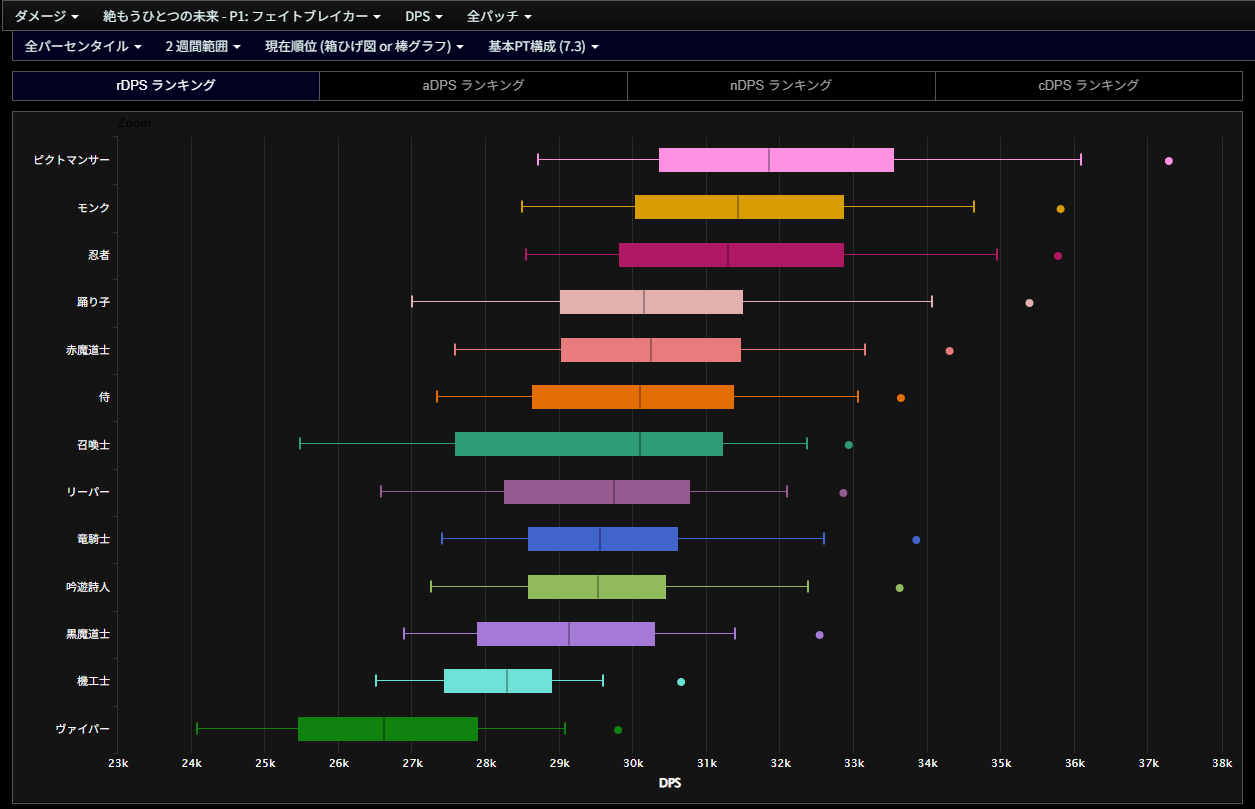This screenshot has height=809, width=1255.
Task: Switch to the cDPS ランキング tab
Action: pyautogui.click(x=1088, y=86)
